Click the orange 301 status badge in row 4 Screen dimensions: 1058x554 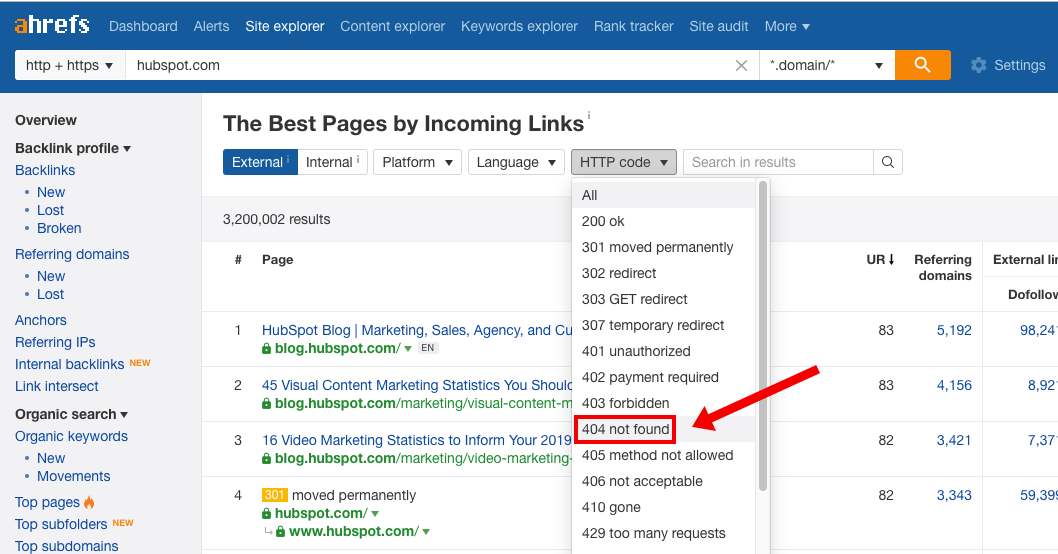(x=275, y=495)
